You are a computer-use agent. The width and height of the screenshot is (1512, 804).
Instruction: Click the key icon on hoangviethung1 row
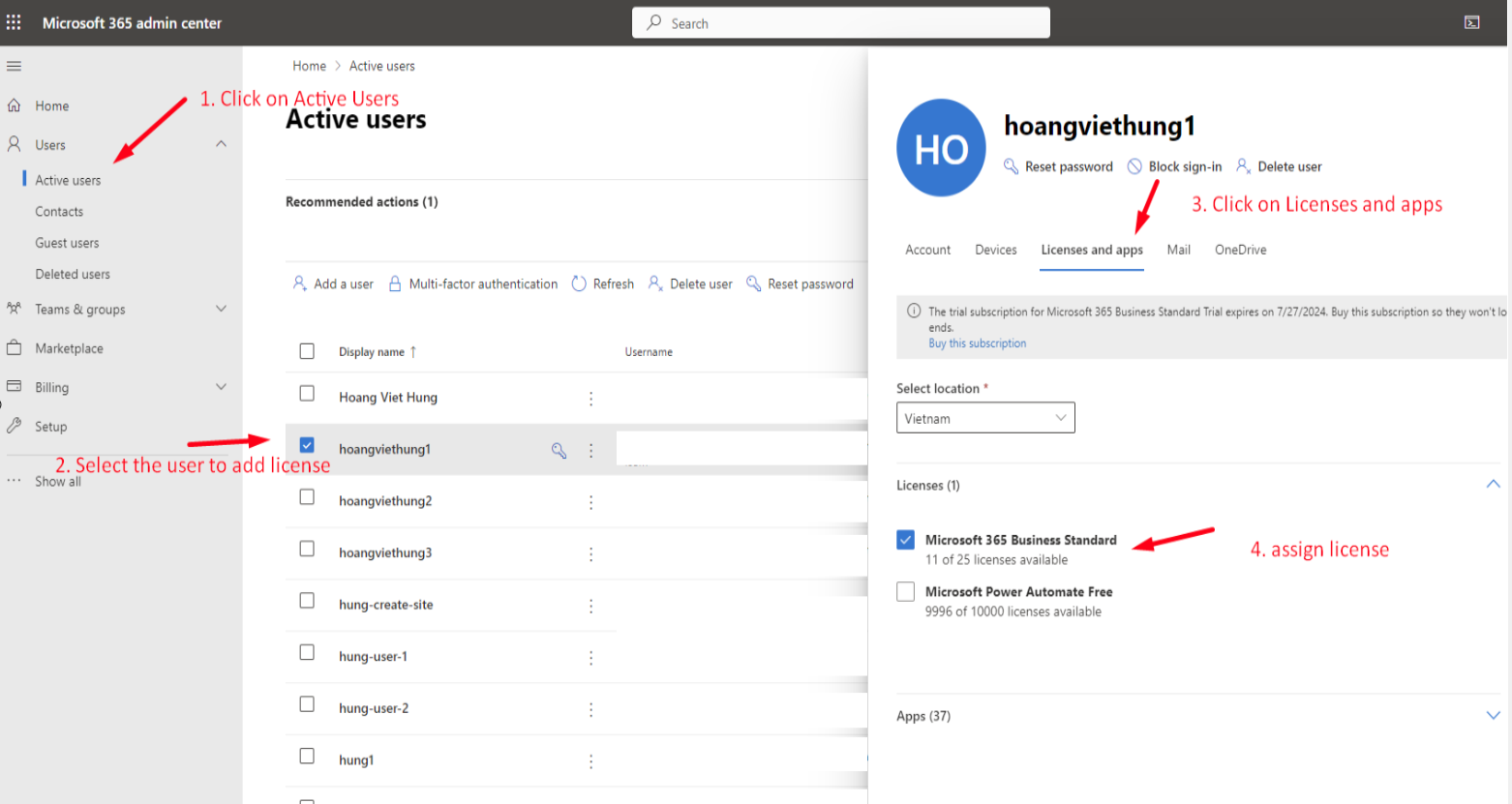[x=559, y=450]
